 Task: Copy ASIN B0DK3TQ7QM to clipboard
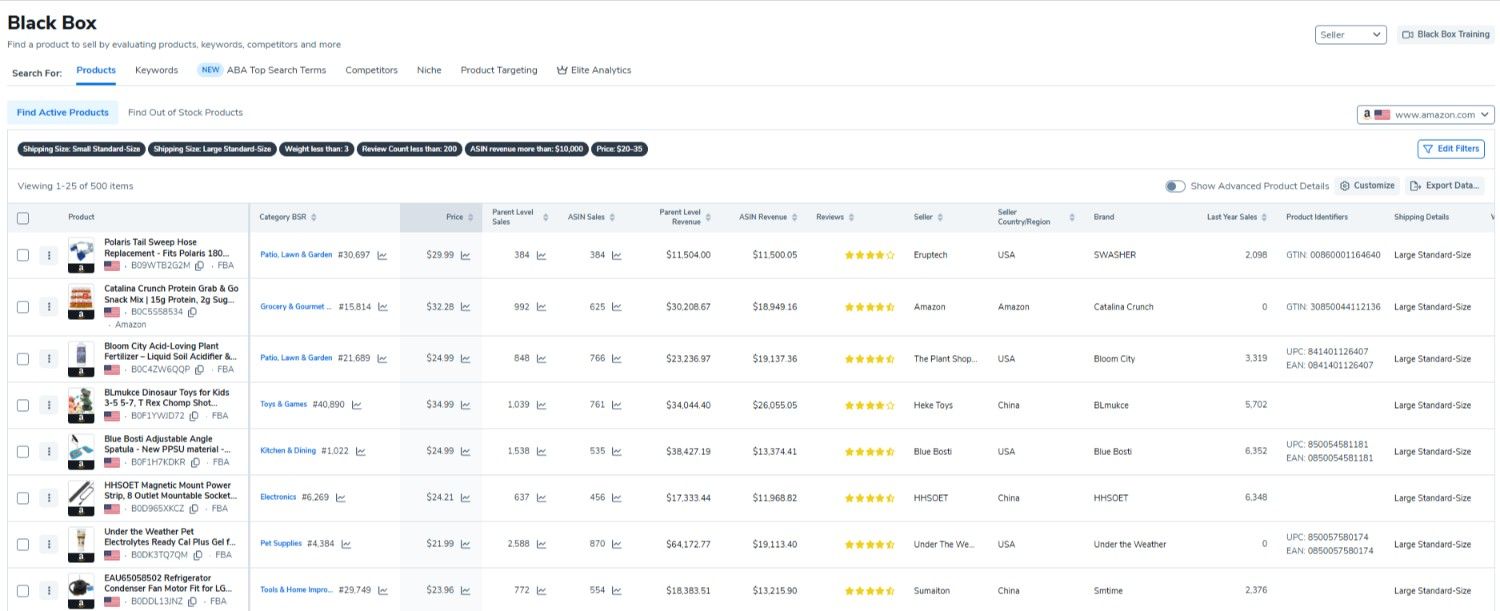(x=196, y=555)
